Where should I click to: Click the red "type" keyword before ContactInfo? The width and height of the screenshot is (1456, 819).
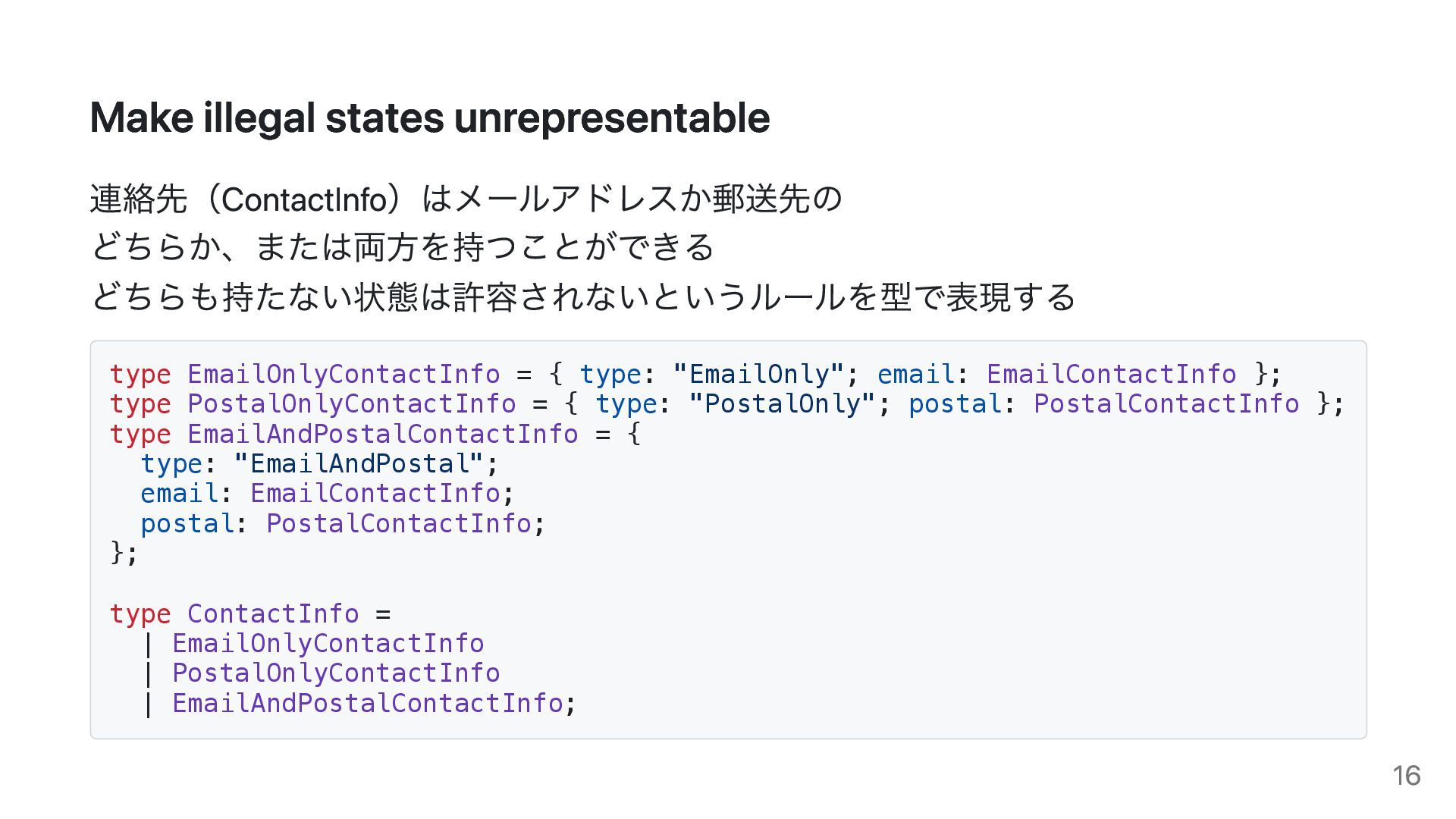coord(140,613)
